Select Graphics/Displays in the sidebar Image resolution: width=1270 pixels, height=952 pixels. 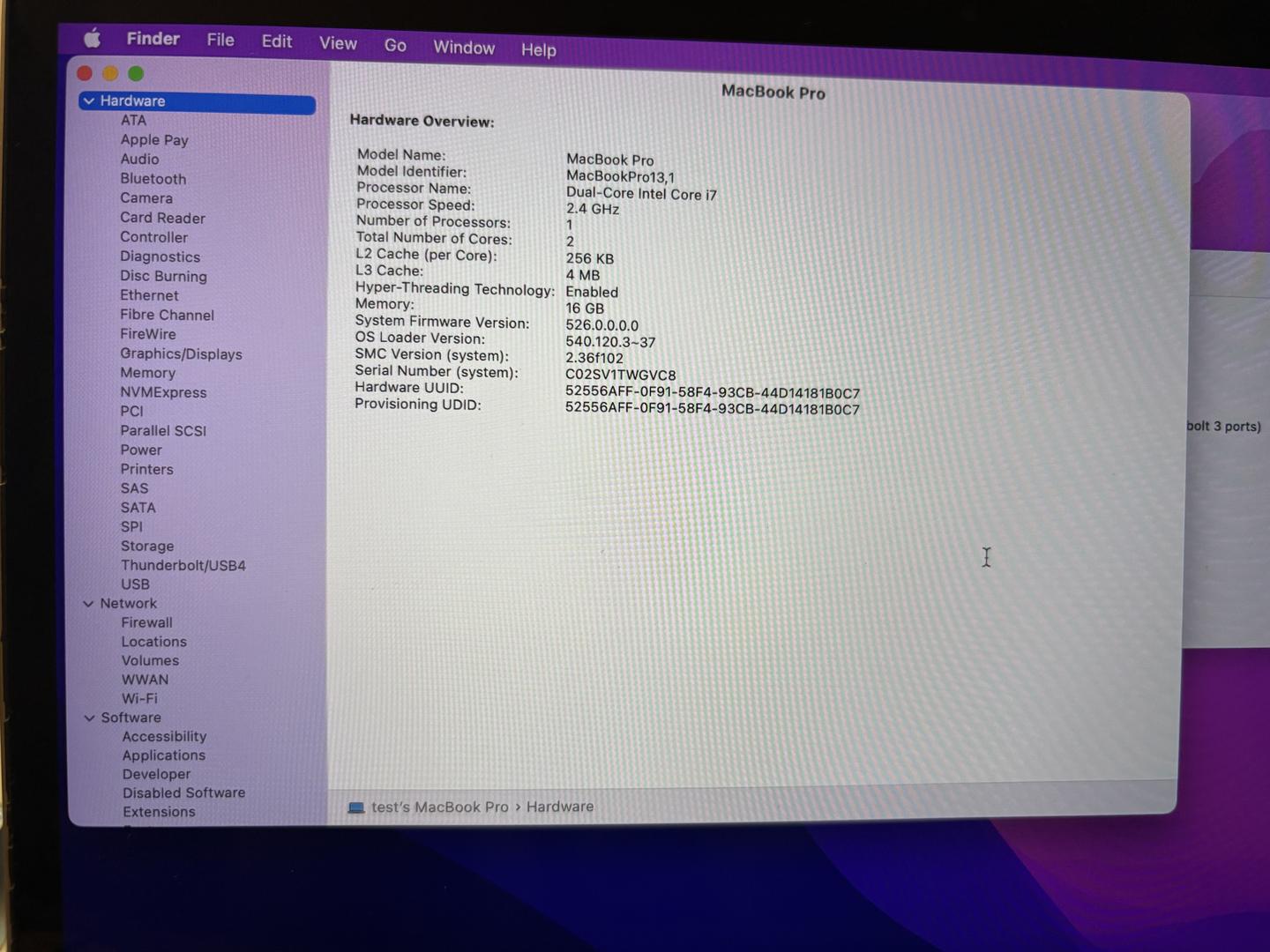click(181, 354)
